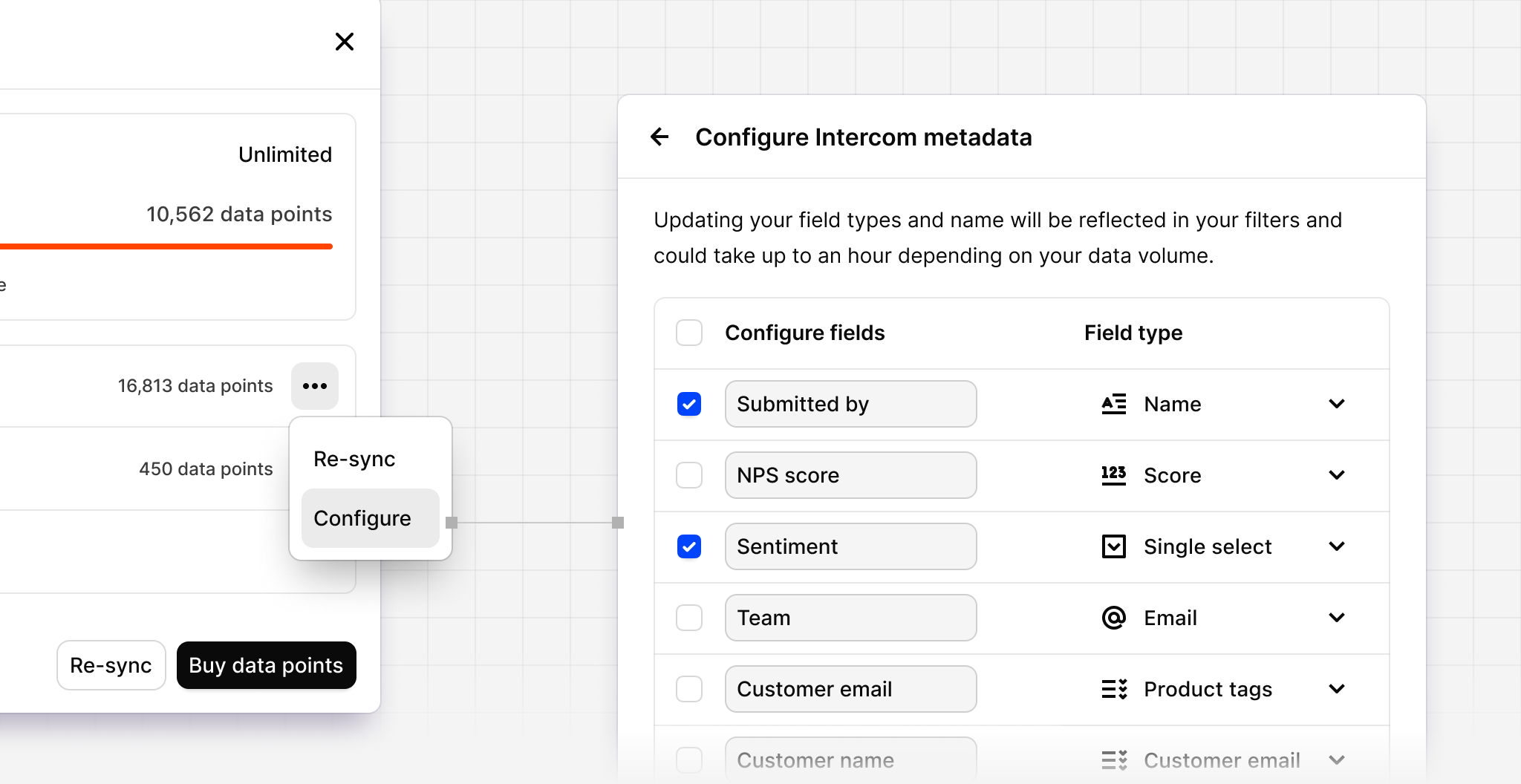Screen dimensions: 1521x784
Task: Choose Configure in the popup menu
Action: 362,517
